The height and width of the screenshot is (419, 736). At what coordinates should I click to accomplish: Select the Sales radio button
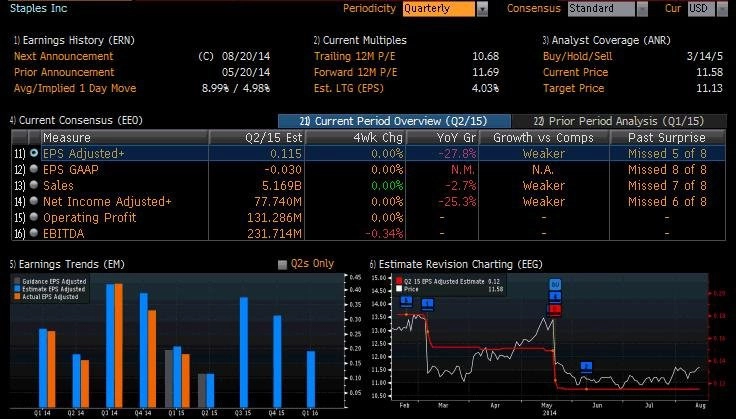pos(34,185)
